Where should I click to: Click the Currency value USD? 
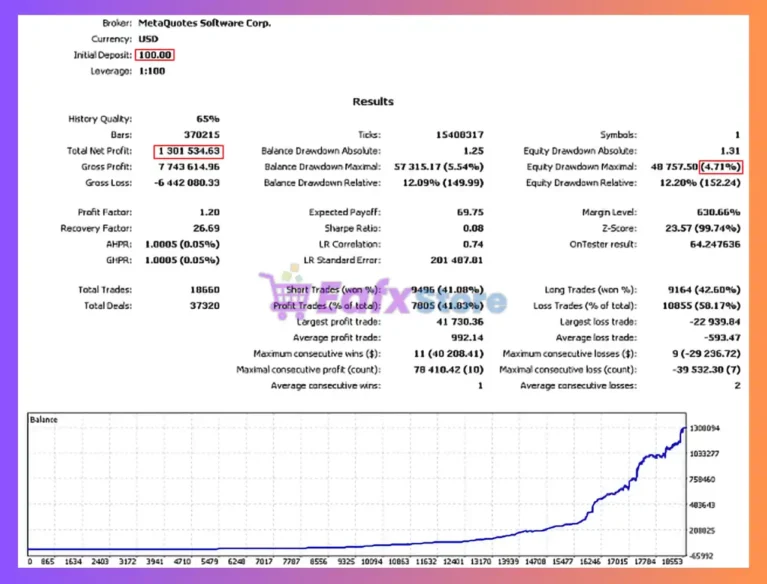pyautogui.click(x=148, y=39)
